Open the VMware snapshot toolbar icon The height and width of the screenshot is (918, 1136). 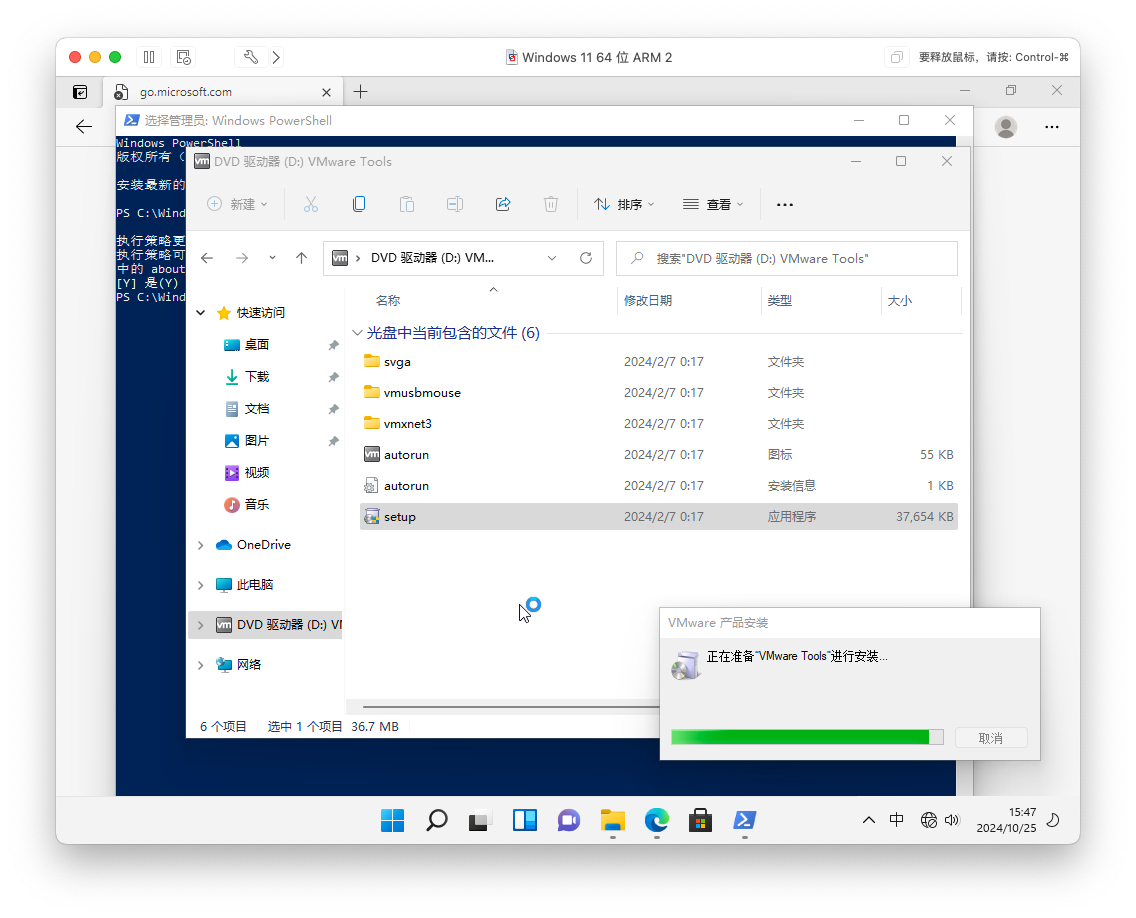point(183,57)
